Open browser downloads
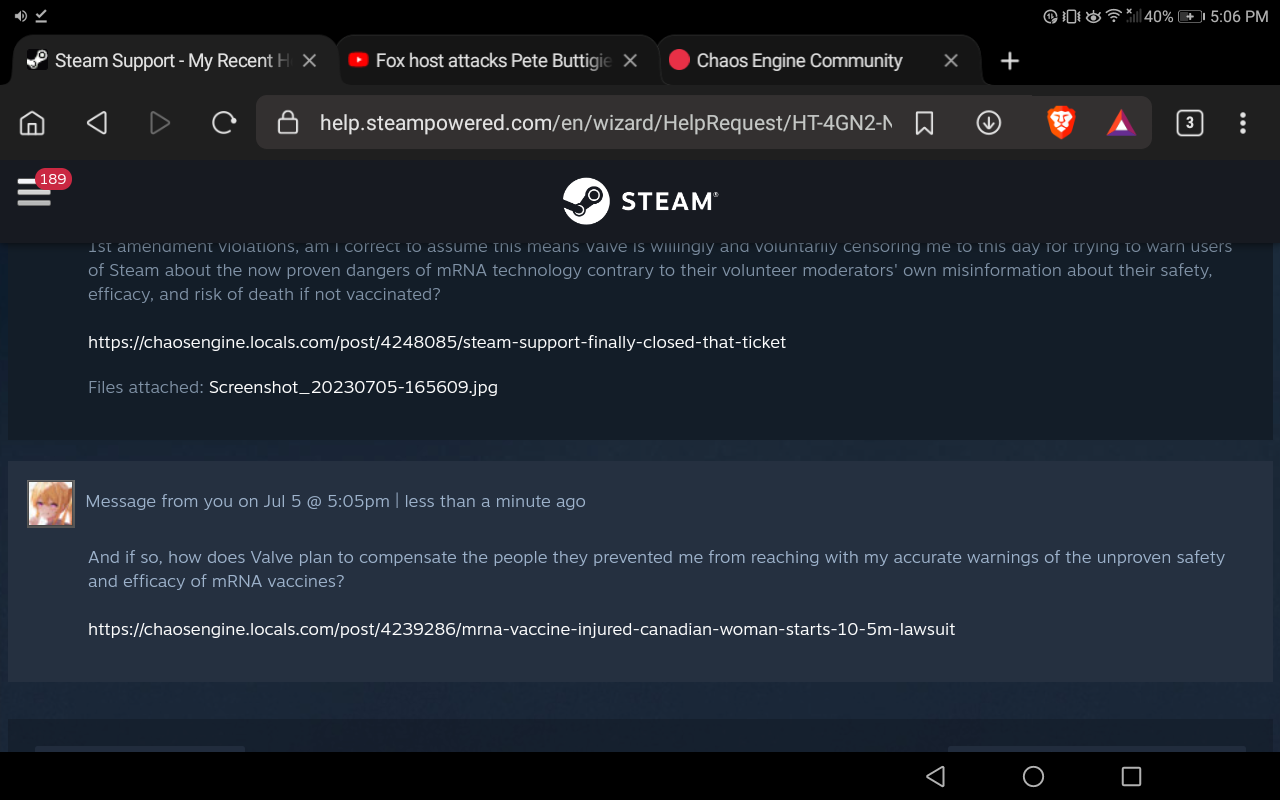 coord(989,123)
